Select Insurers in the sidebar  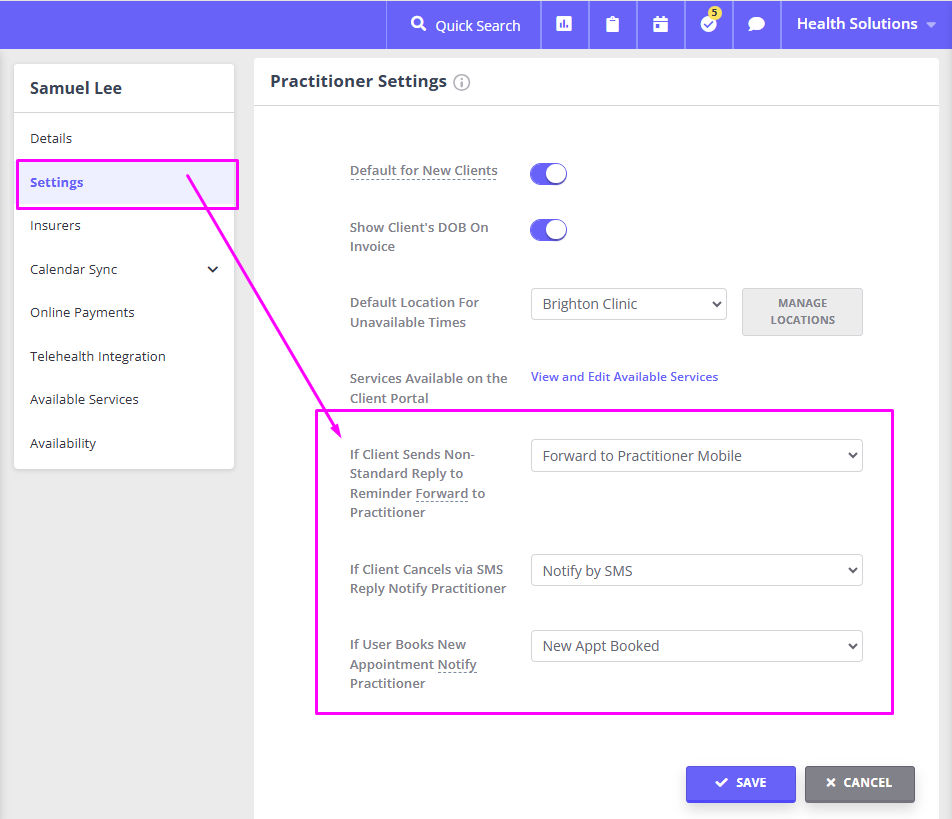point(55,225)
